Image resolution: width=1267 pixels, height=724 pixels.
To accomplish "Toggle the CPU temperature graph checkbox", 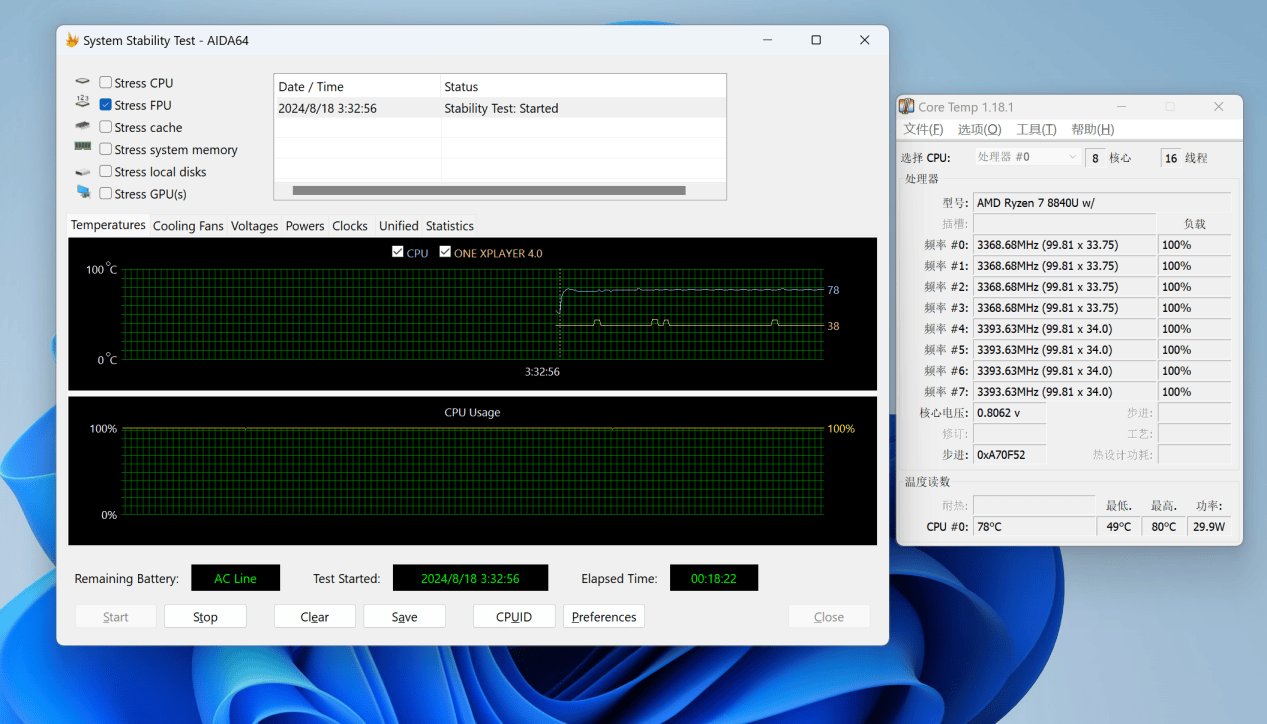I will 398,252.
